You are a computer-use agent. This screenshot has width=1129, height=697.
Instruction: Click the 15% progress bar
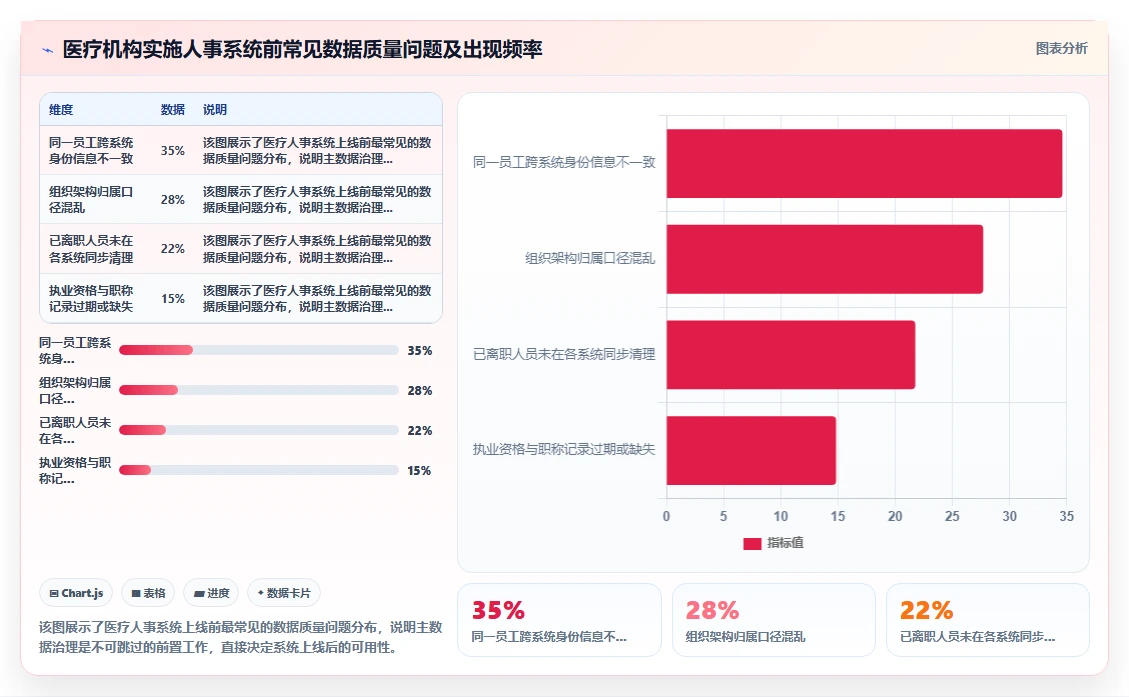point(258,470)
